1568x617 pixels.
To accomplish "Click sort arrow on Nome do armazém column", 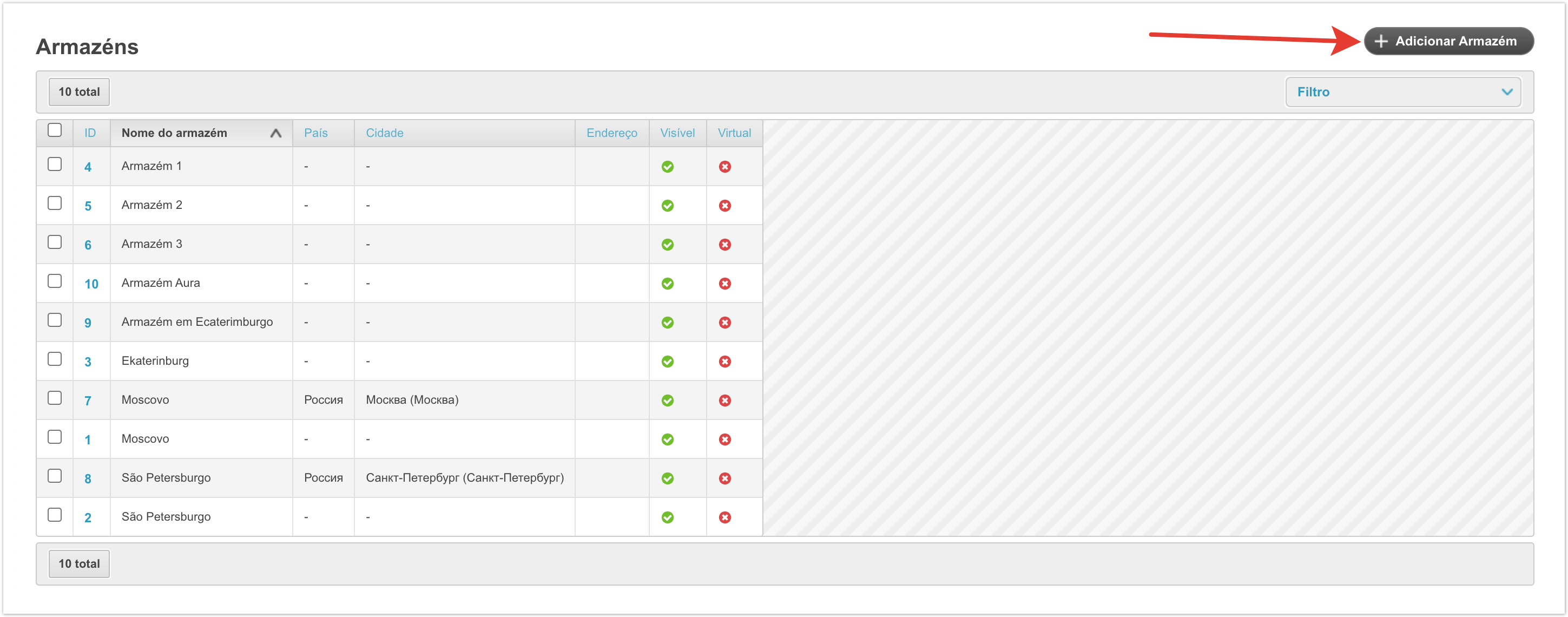I will tap(275, 133).
